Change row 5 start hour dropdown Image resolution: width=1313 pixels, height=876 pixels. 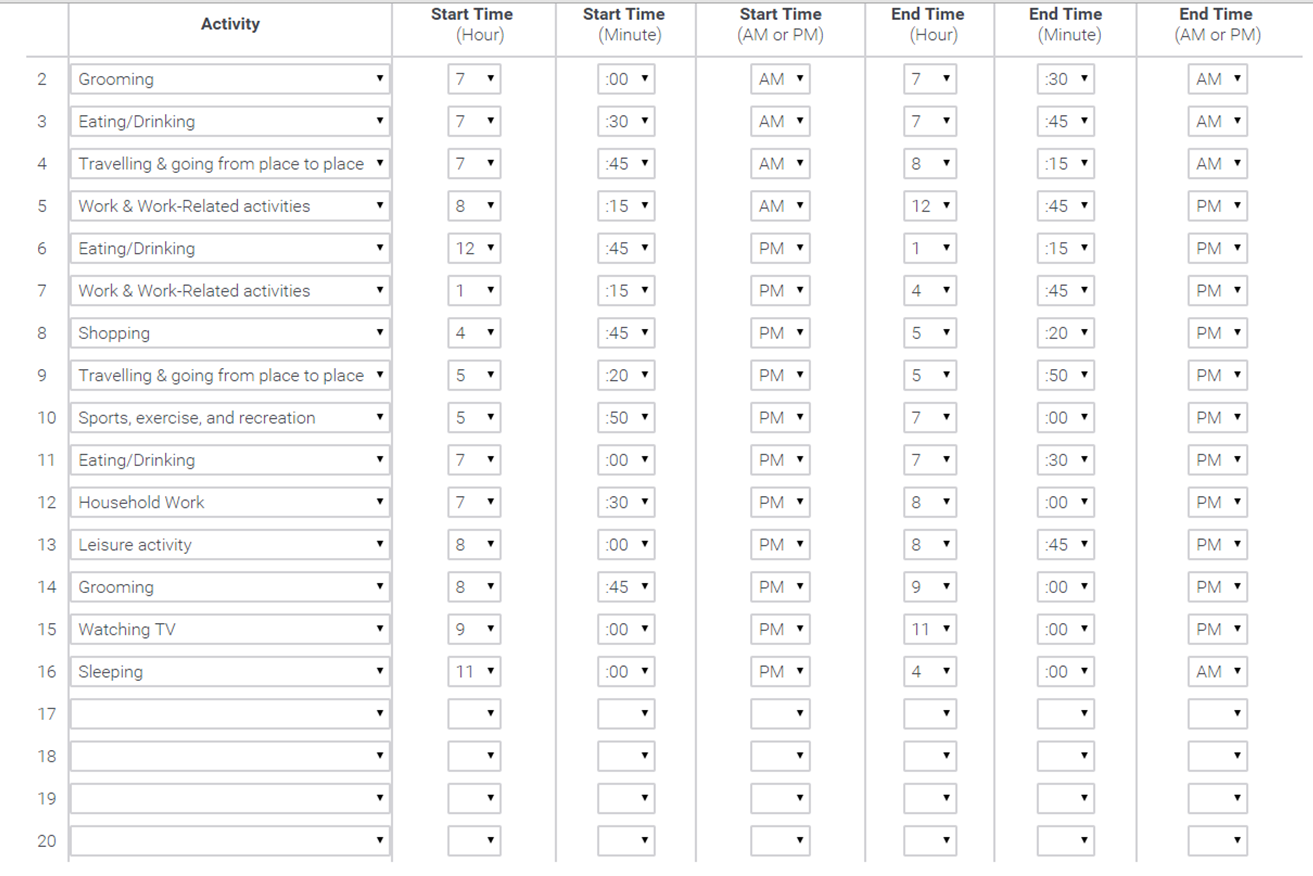pyautogui.click(x=474, y=206)
